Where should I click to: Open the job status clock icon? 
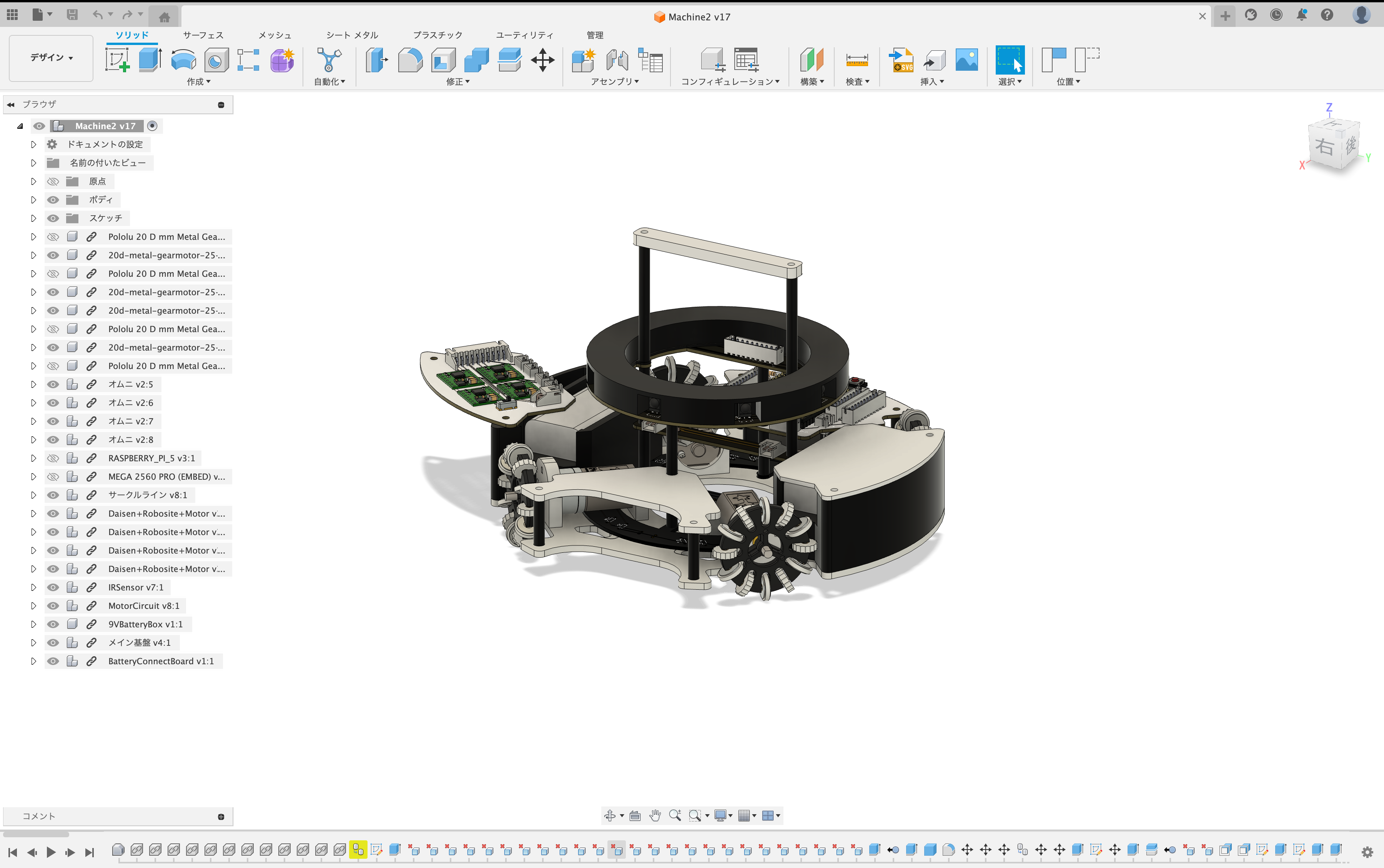[1276, 15]
